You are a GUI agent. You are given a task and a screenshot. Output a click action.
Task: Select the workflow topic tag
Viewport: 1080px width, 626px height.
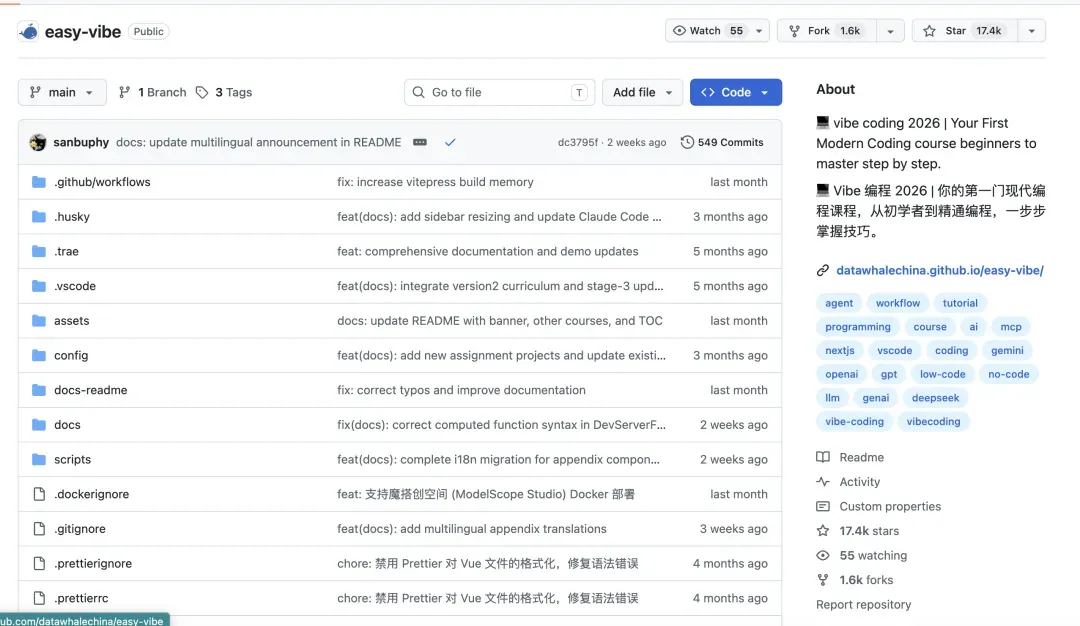tap(897, 303)
